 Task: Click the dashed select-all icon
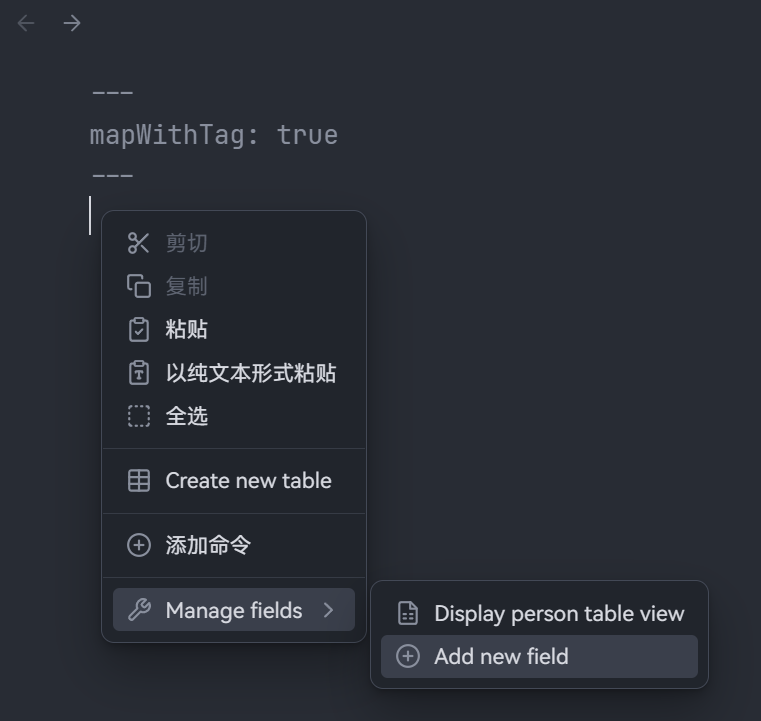(x=139, y=416)
